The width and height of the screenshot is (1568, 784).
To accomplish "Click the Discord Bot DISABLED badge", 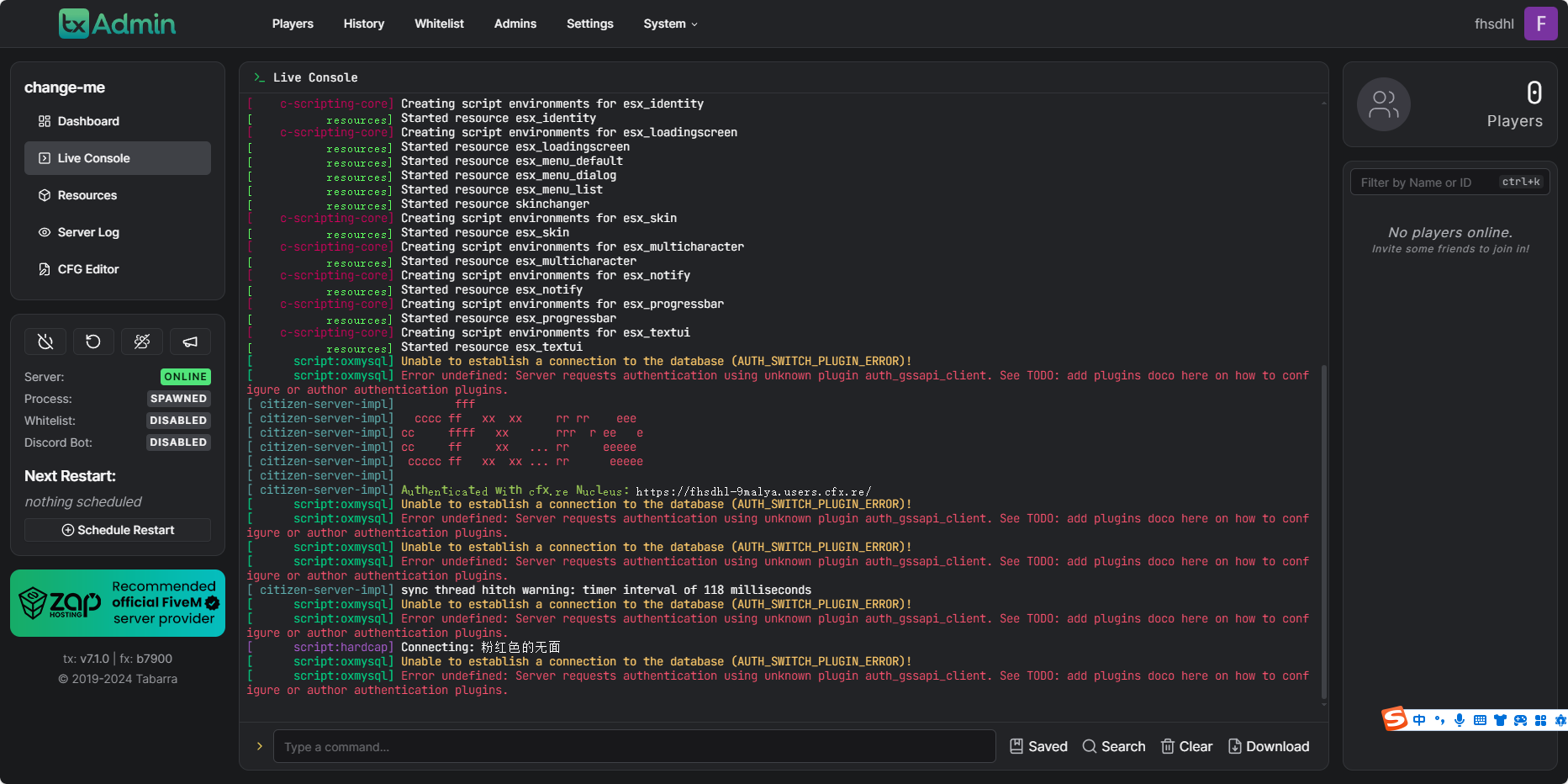I will (178, 442).
